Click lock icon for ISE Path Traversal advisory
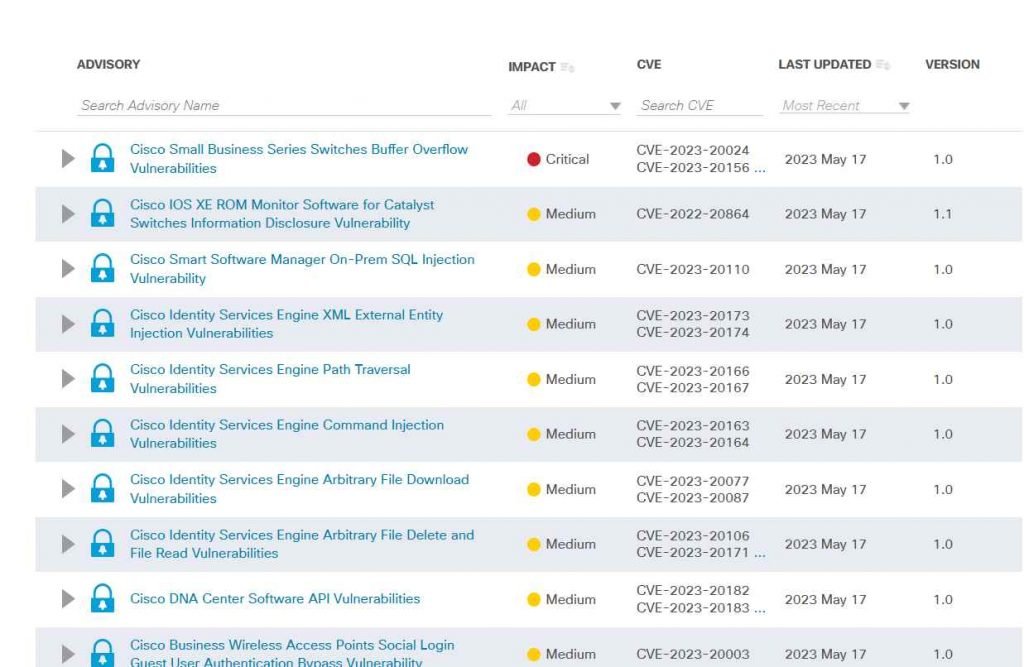 102,379
